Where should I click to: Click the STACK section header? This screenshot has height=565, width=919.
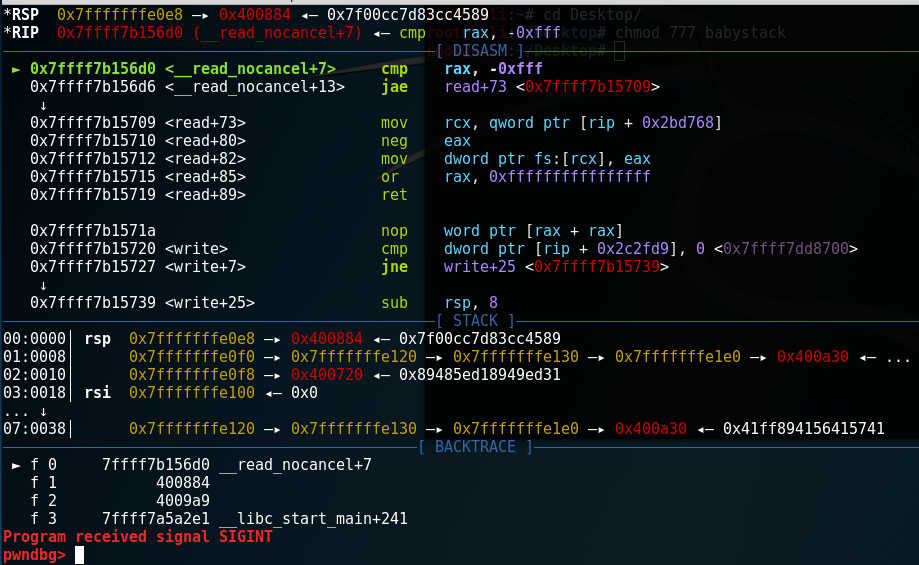pyautogui.click(x=475, y=321)
